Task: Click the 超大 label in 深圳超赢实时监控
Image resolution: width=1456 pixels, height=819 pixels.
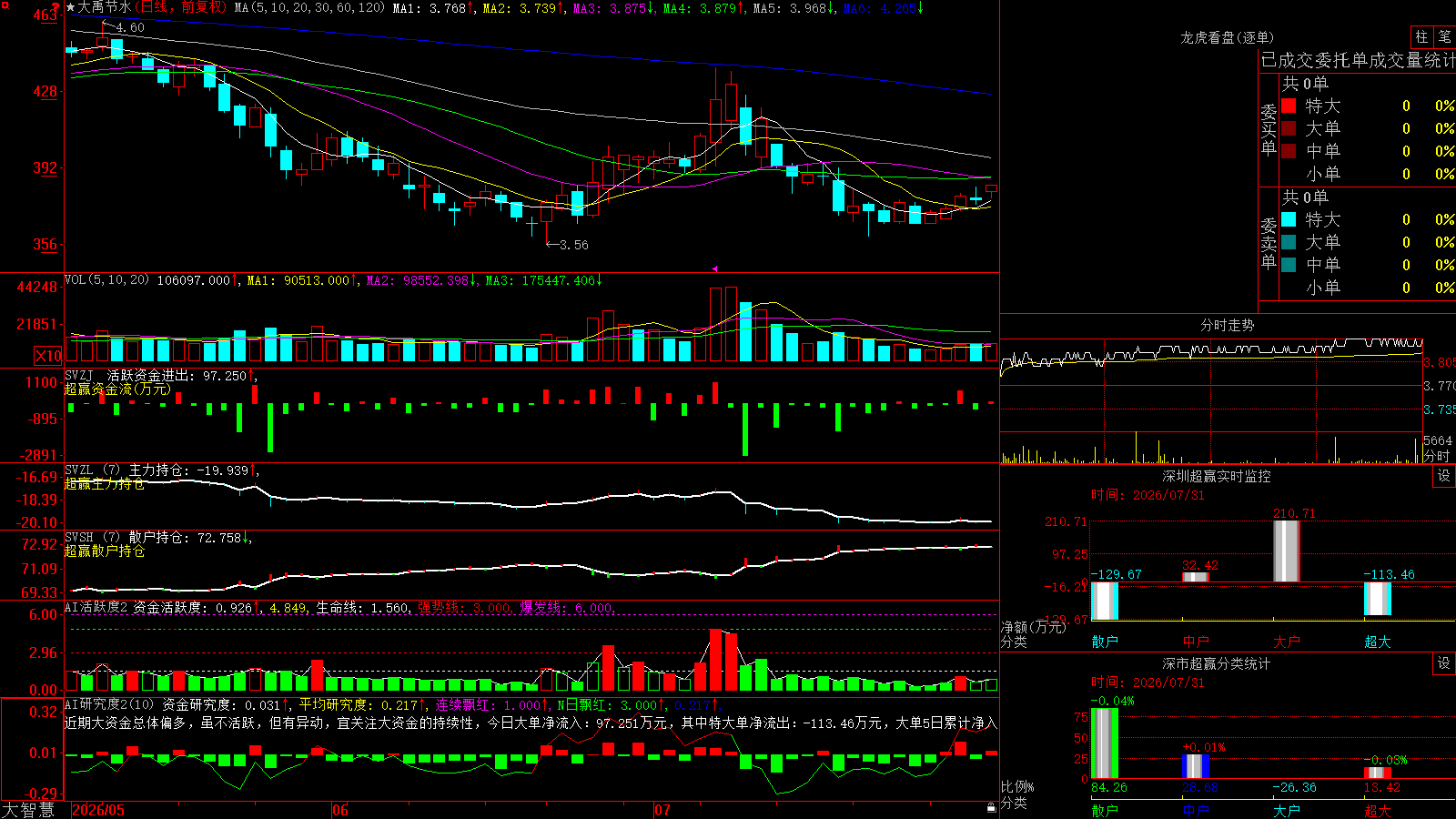Action: pyautogui.click(x=1378, y=642)
